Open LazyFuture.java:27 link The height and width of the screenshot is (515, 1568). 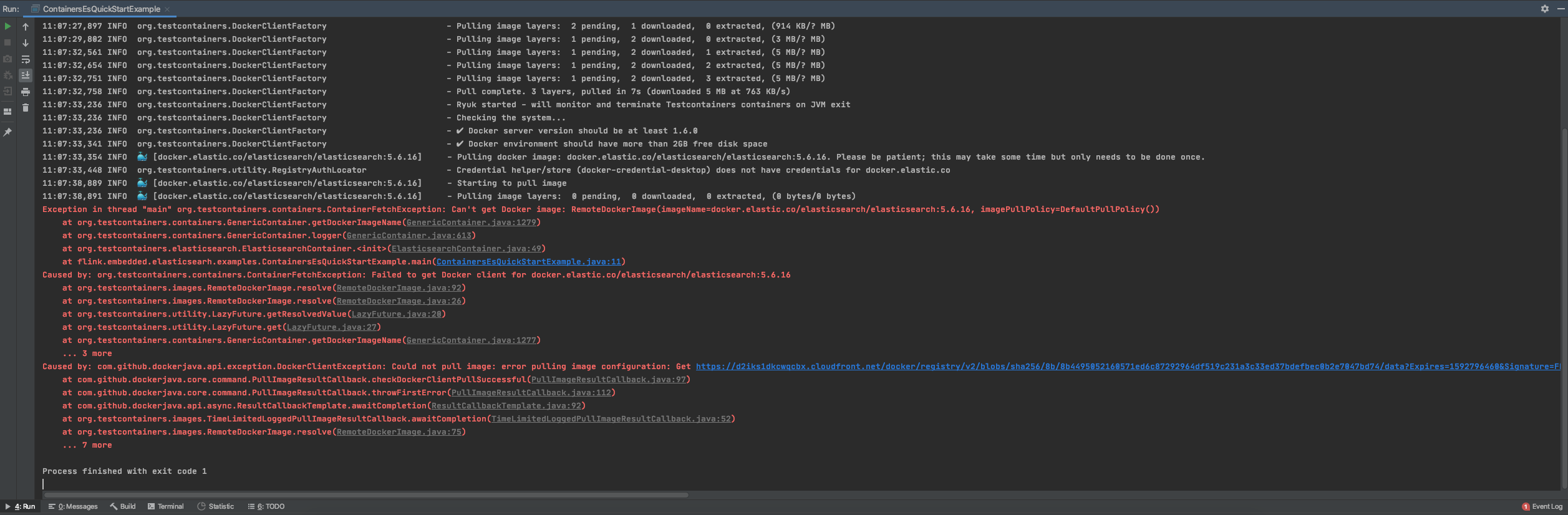pyautogui.click(x=332, y=327)
